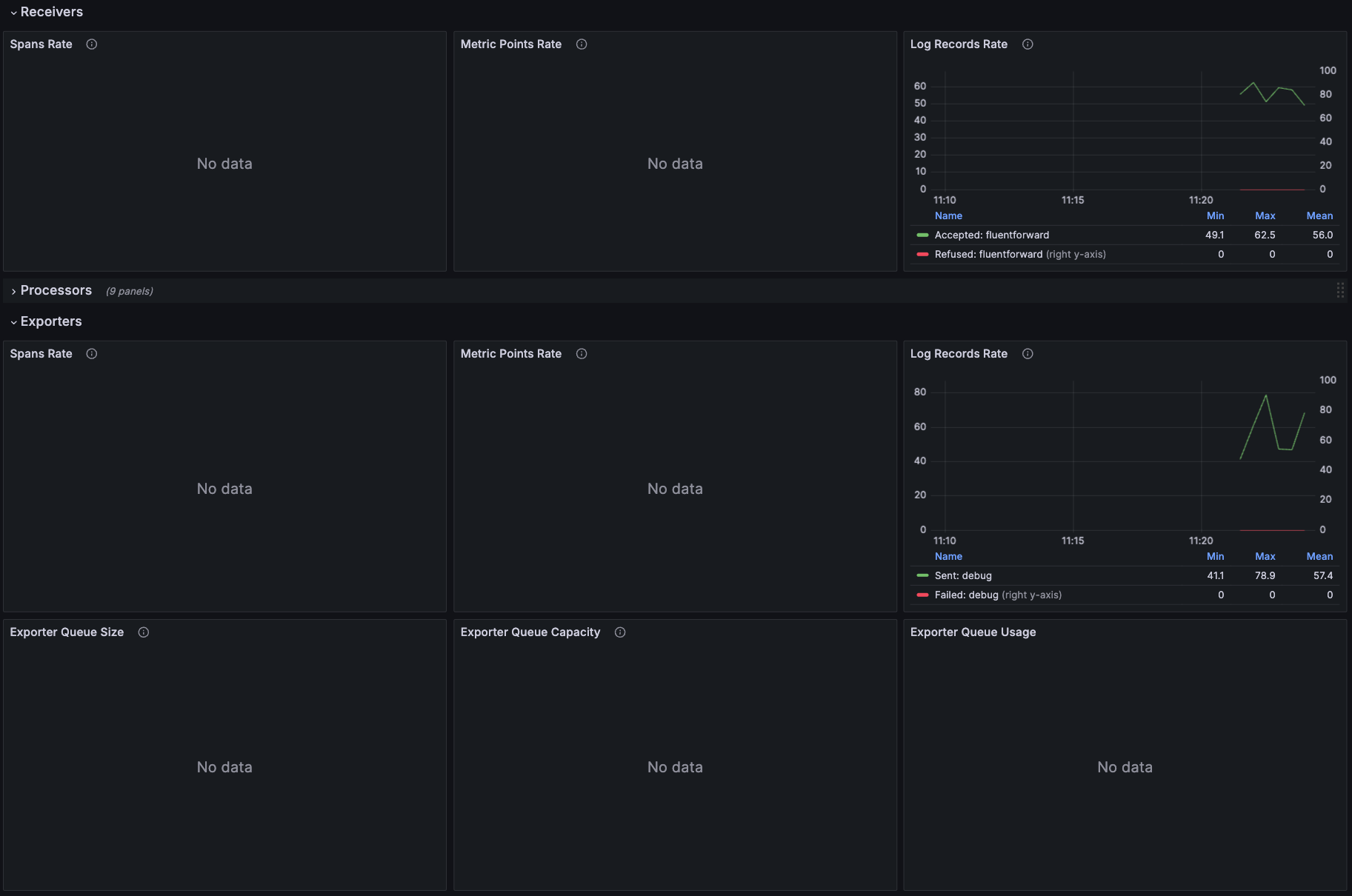Click info icon beside Receivers Log Records Rate

tap(1028, 44)
